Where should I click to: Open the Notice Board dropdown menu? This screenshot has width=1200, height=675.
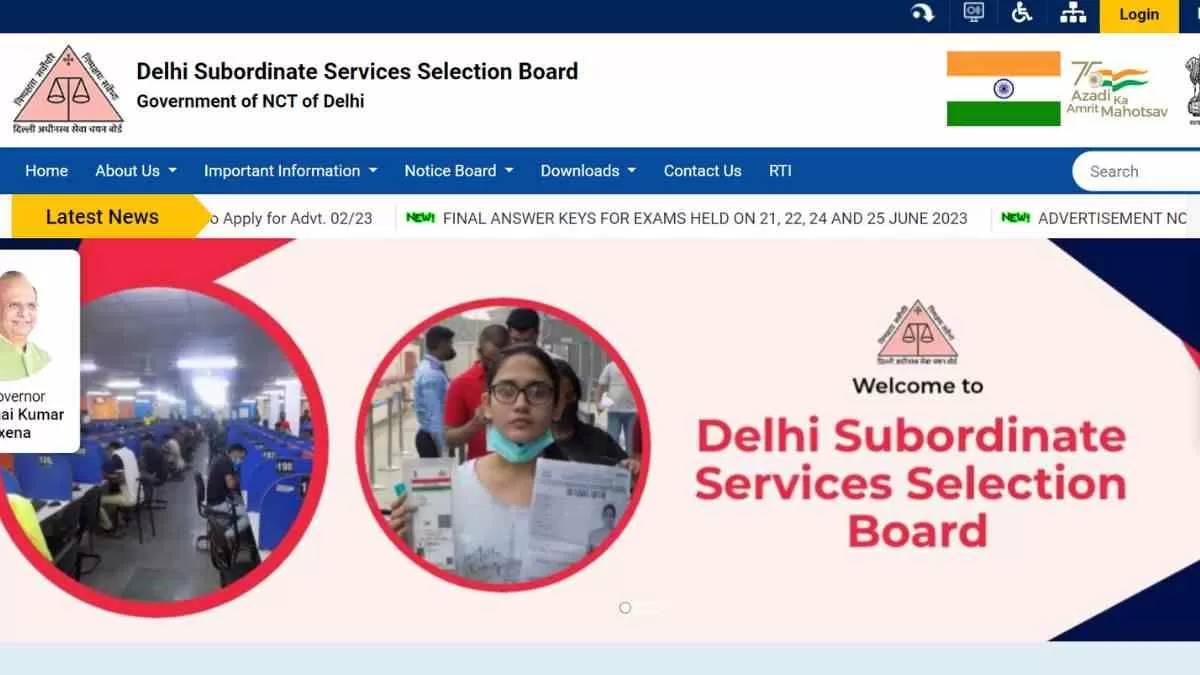458,171
